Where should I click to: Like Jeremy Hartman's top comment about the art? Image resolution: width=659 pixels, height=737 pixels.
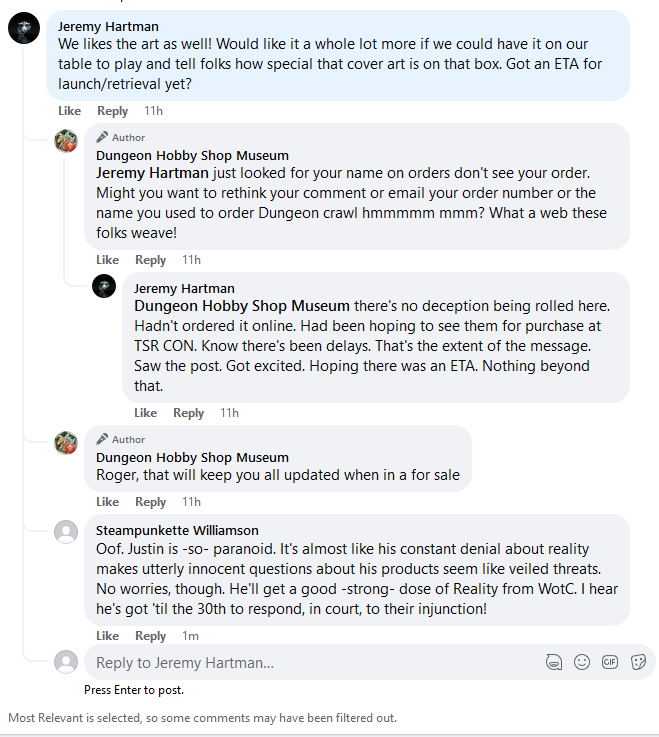[x=69, y=111]
